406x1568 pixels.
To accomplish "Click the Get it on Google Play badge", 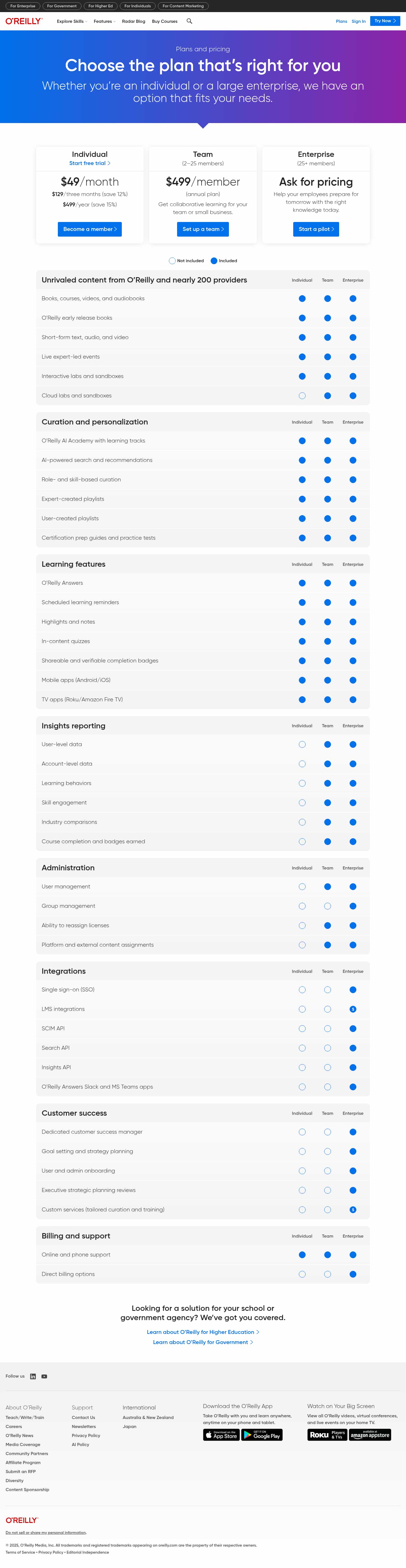I will tap(262, 1435).
